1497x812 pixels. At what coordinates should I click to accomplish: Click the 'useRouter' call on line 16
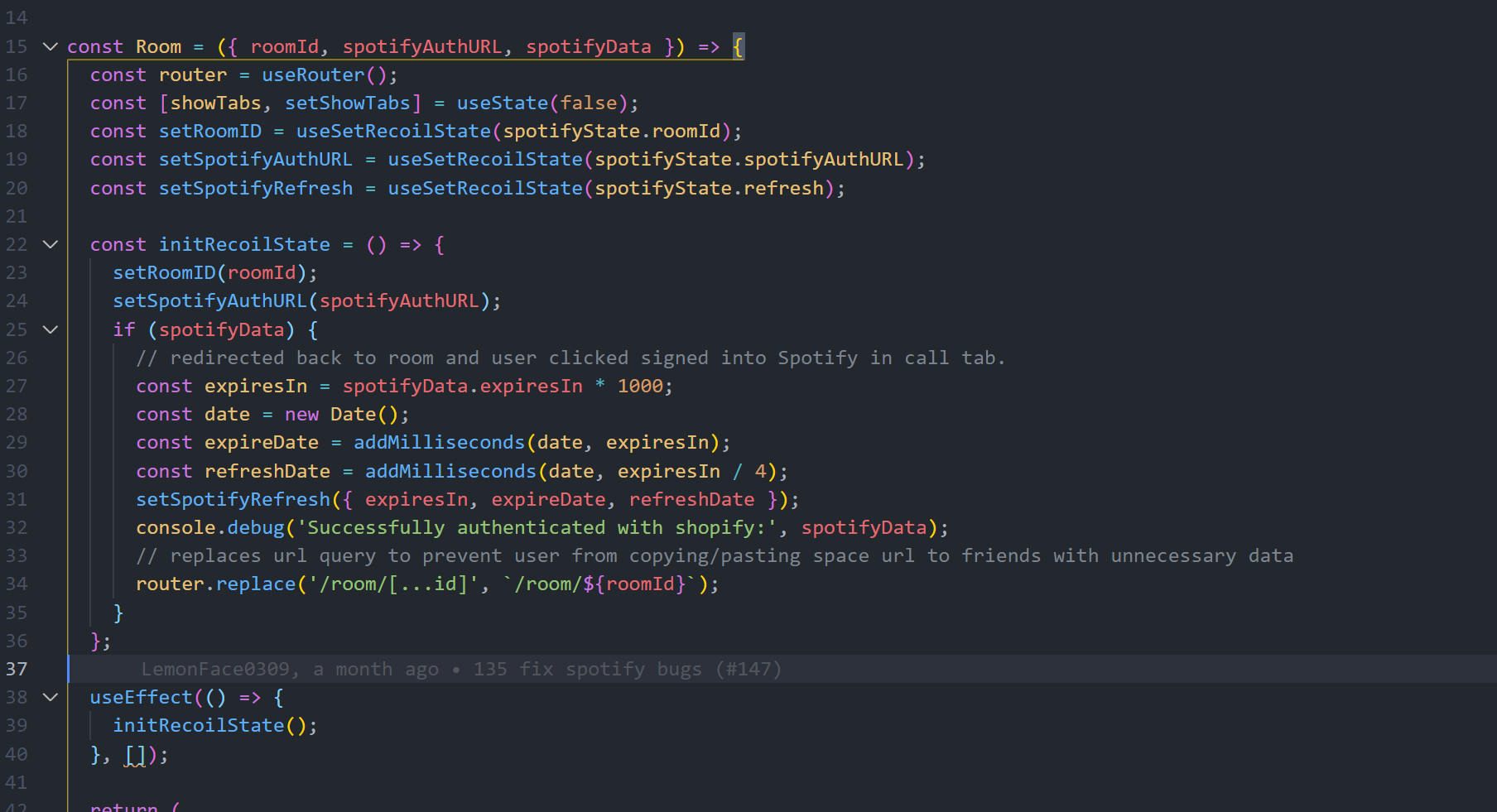pyautogui.click(x=313, y=74)
